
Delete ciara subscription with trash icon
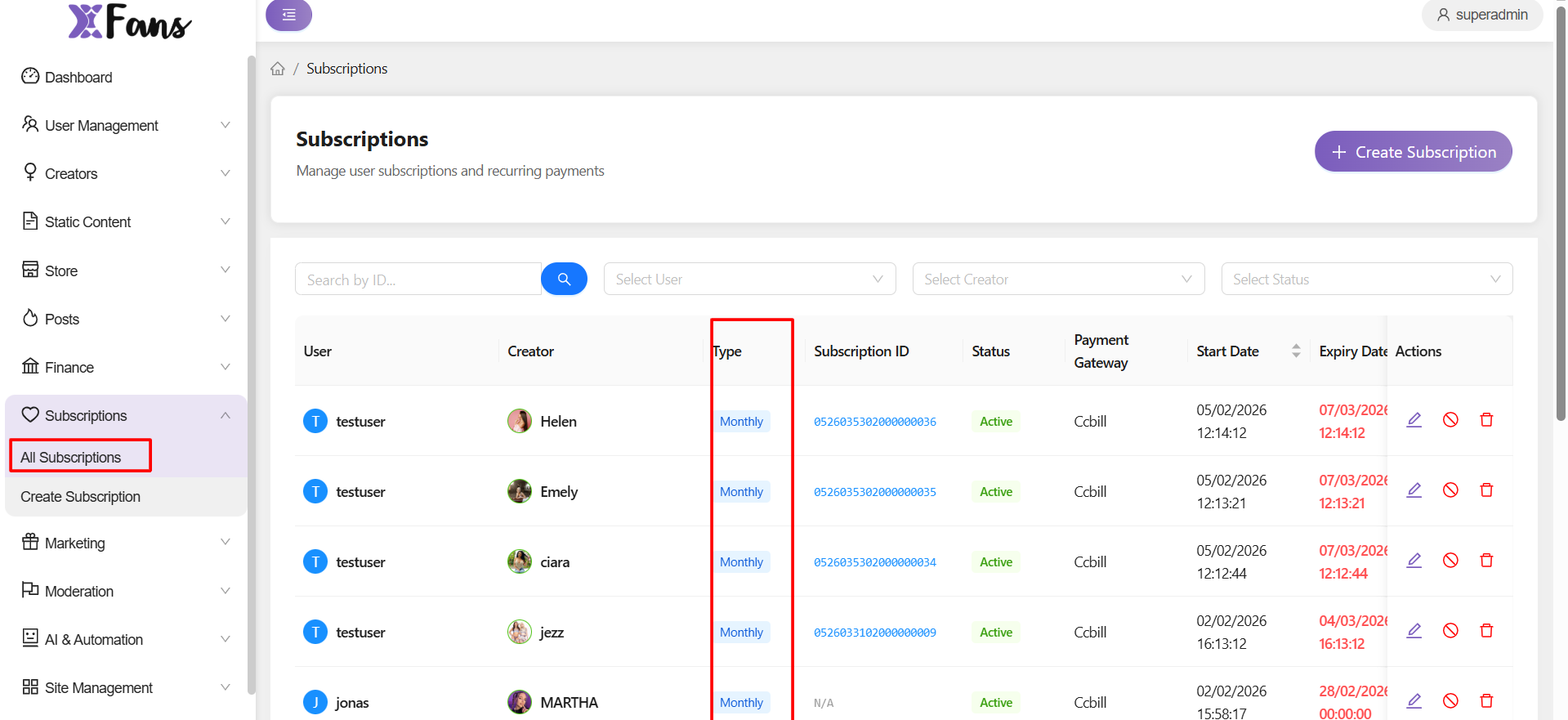(x=1486, y=561)
